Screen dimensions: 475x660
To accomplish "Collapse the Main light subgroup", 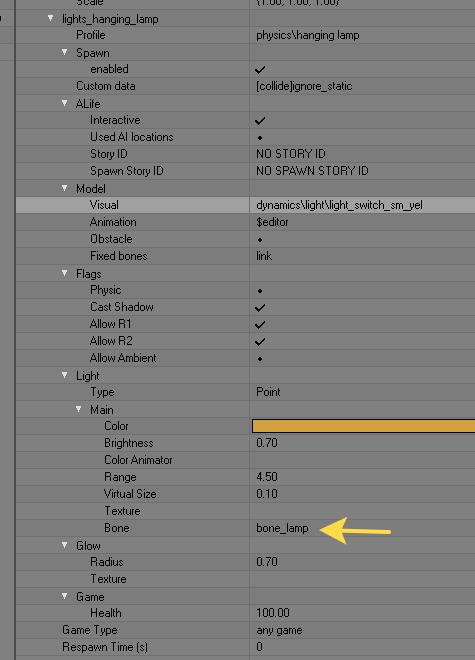I will click(78, 409).
